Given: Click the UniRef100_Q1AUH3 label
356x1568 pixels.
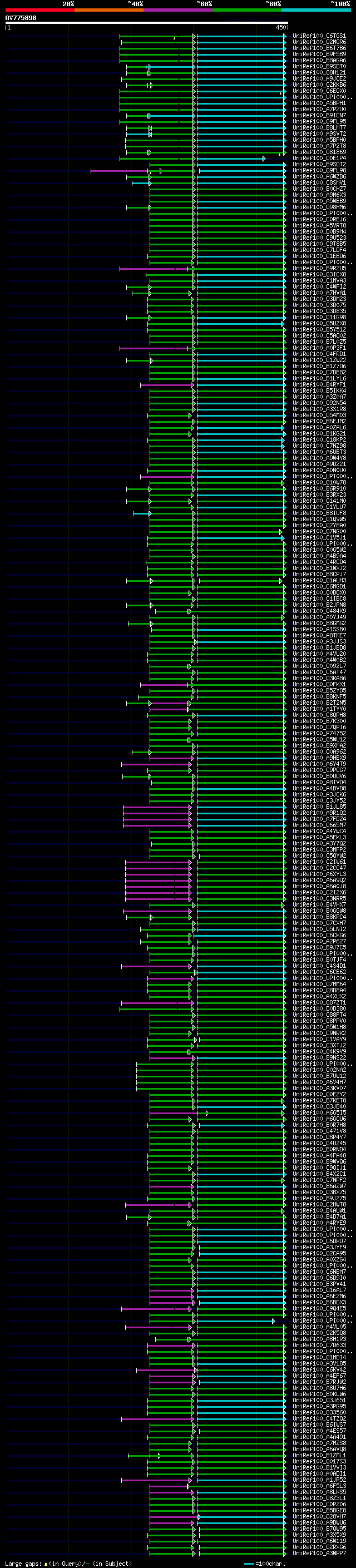Looking at the screenshot, I should (x=319, y=581).
